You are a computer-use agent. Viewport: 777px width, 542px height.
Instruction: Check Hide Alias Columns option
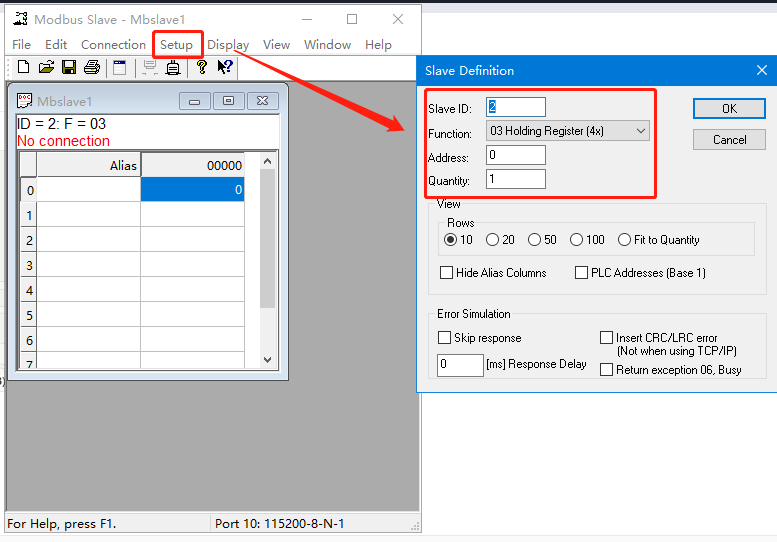tap(447, 272)
